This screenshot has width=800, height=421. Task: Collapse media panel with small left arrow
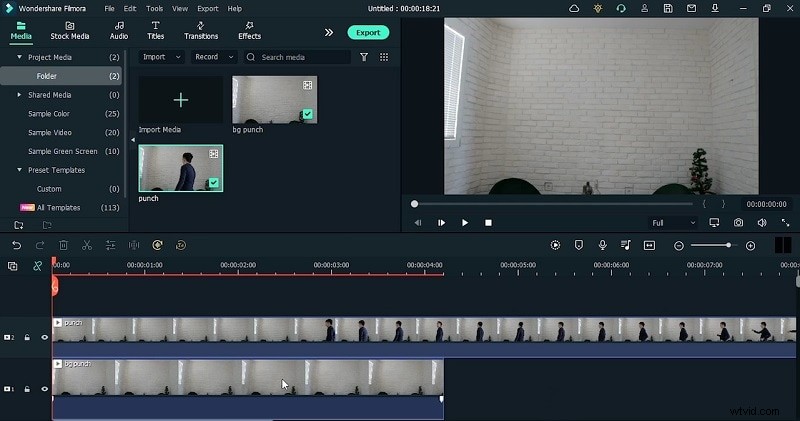(x=133, y=140)
